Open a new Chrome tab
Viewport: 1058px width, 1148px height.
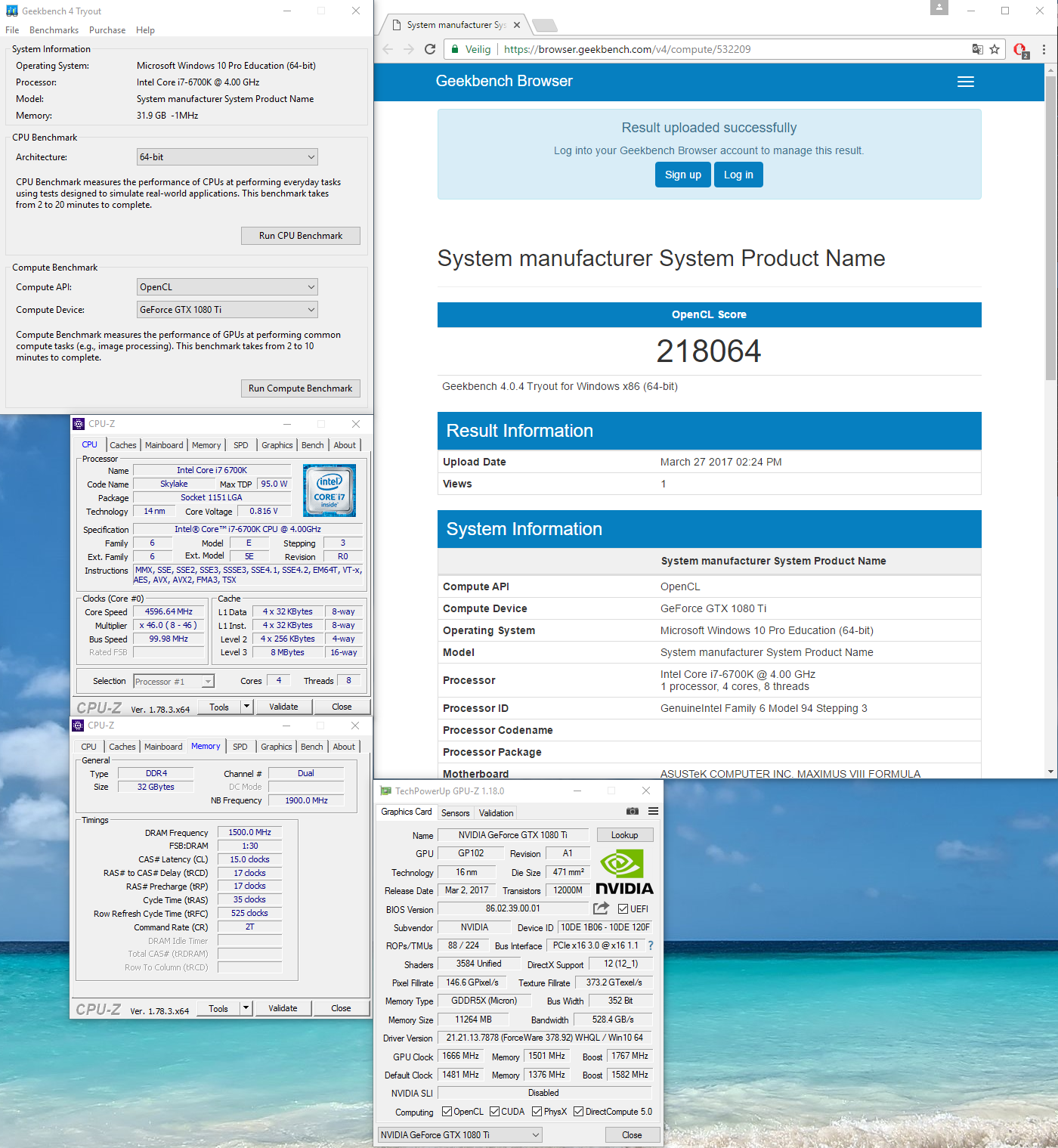coord(544,26)
